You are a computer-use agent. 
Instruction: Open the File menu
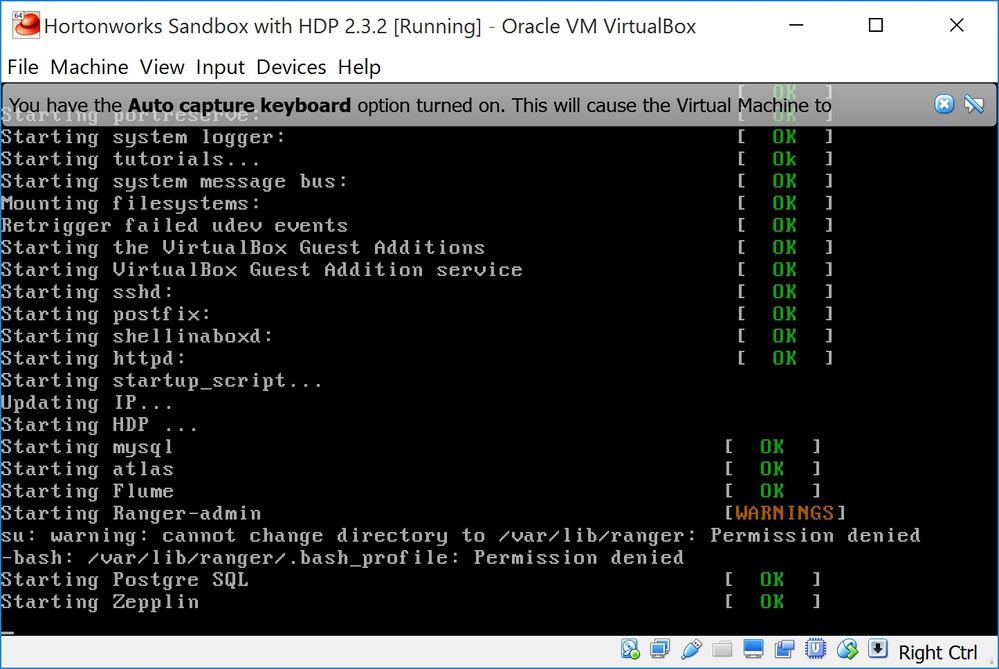23,67
